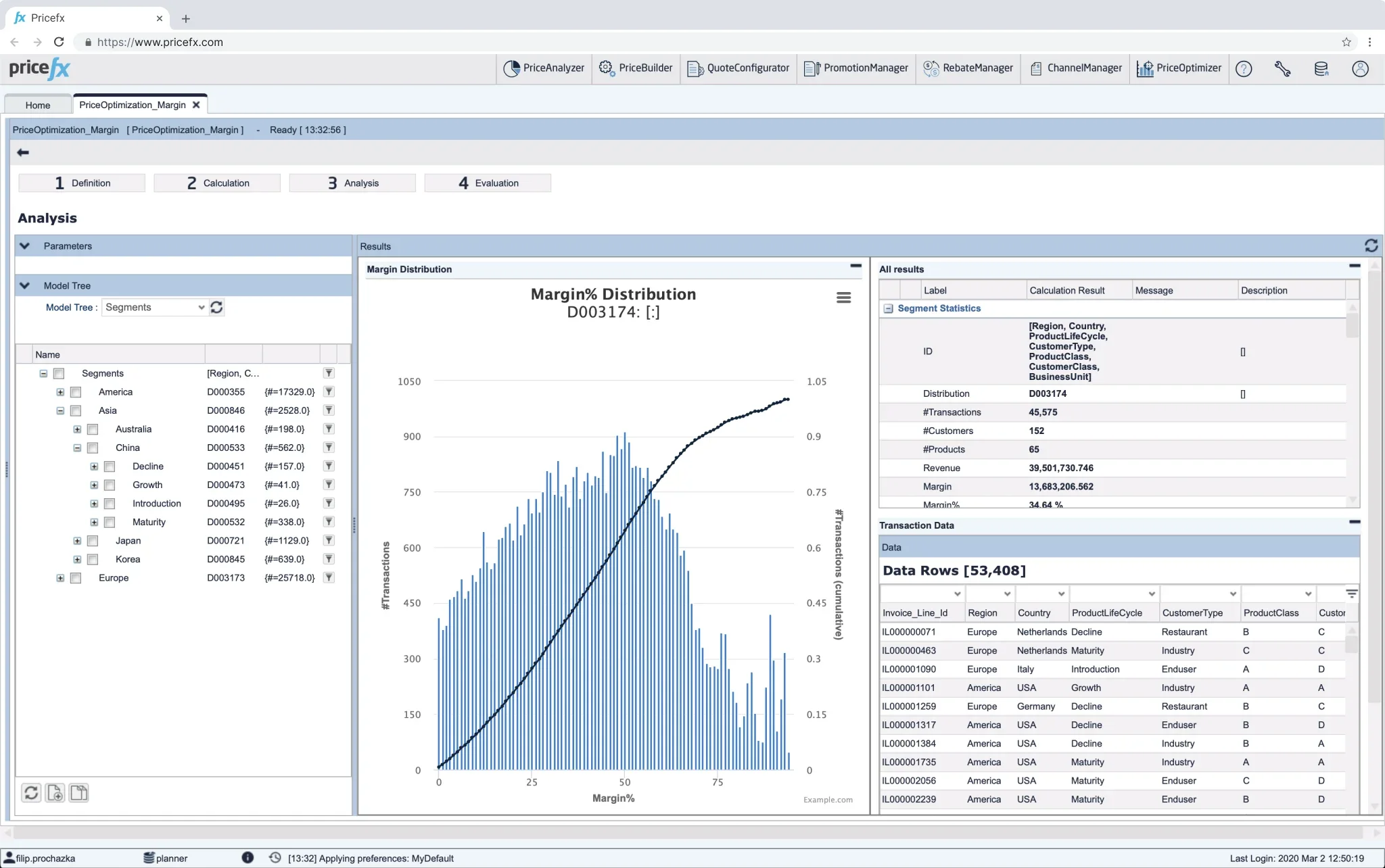Go to step 4 Evaluation
This screenshot has height=868, width=1385.
[x=488, y=183]
